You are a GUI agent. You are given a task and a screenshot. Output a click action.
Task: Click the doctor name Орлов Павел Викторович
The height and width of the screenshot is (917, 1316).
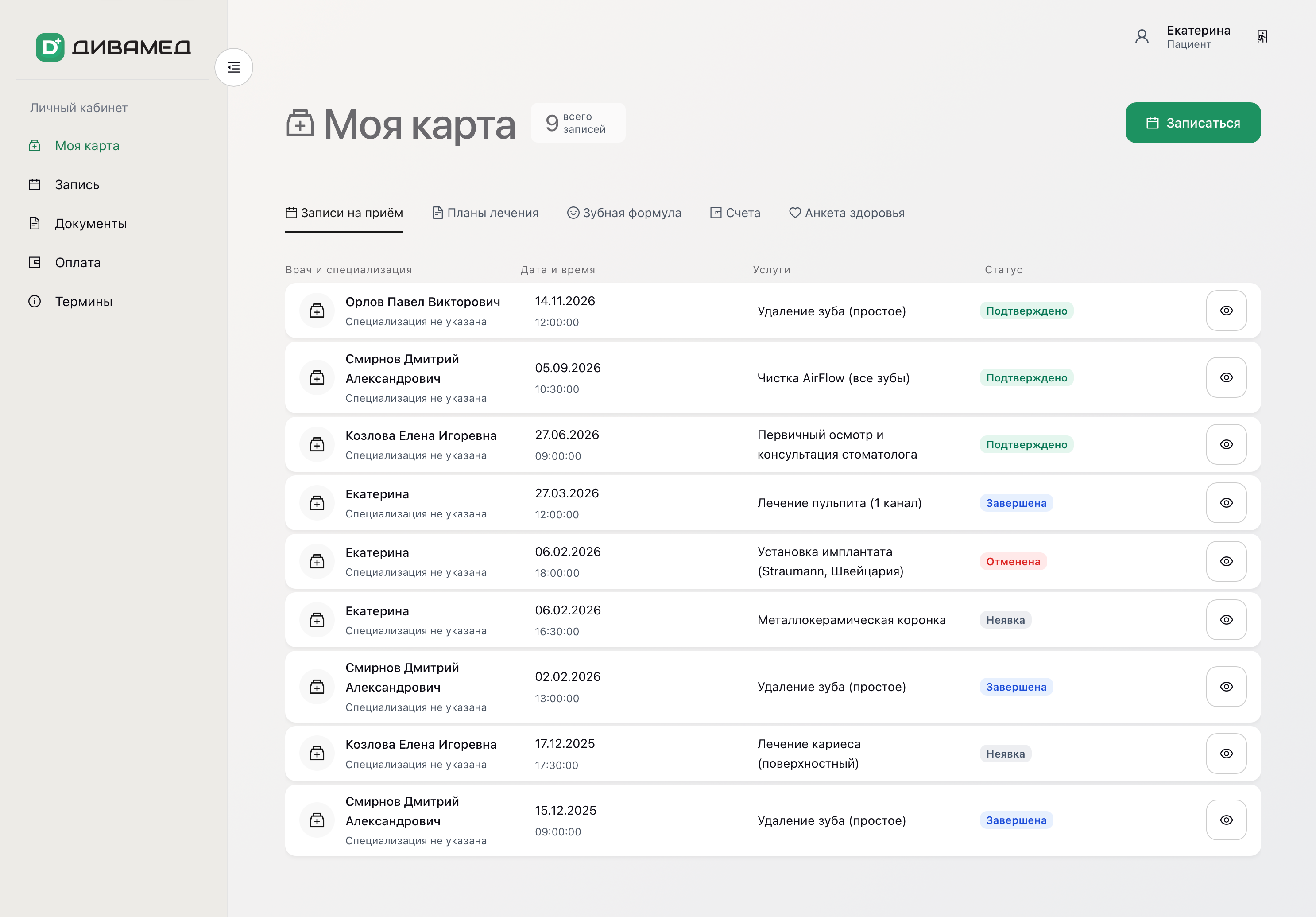click(423, 302)
